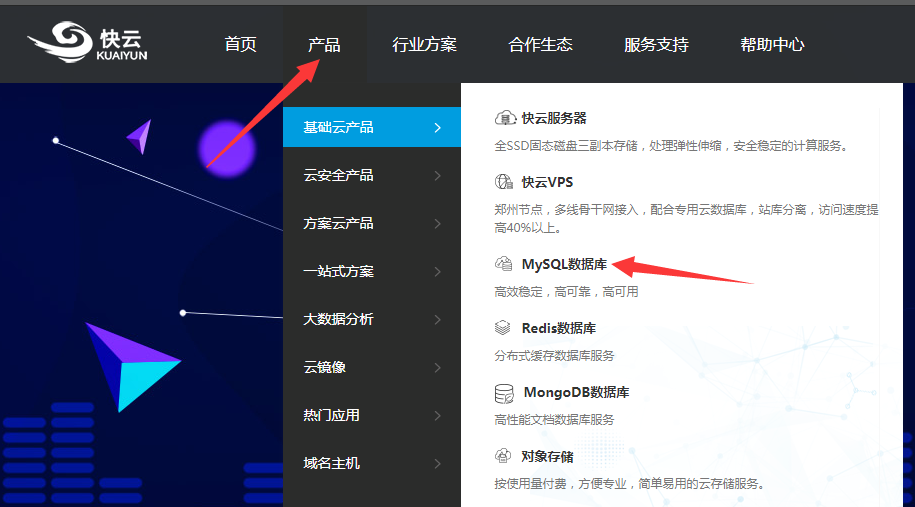This screenshot has height=507, width=915.
Task: Click the 对象存储 storage icon
Action: click(504, 456)
